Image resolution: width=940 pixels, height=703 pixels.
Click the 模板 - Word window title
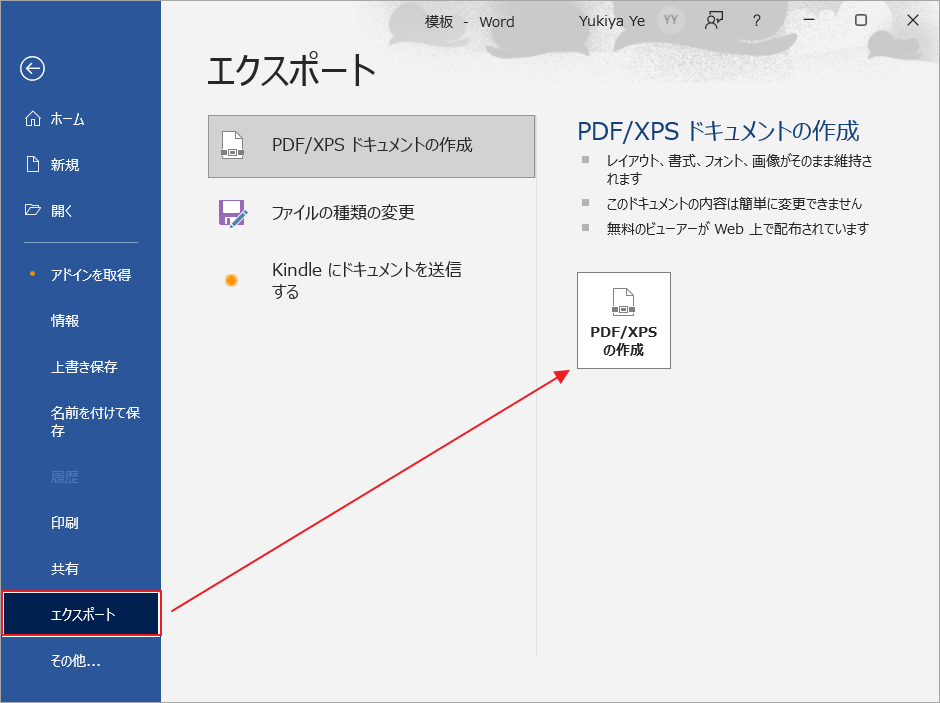click(x=469, y=22)
